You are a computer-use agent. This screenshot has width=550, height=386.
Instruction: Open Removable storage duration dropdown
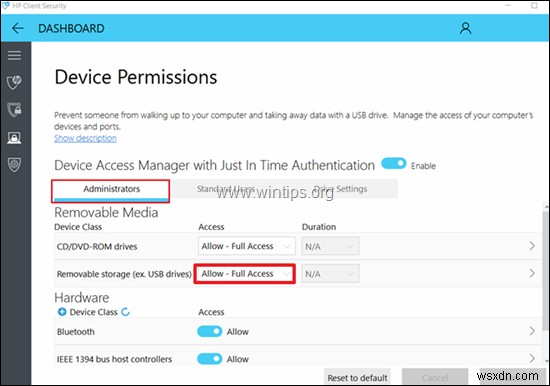[x=330, y=274]
